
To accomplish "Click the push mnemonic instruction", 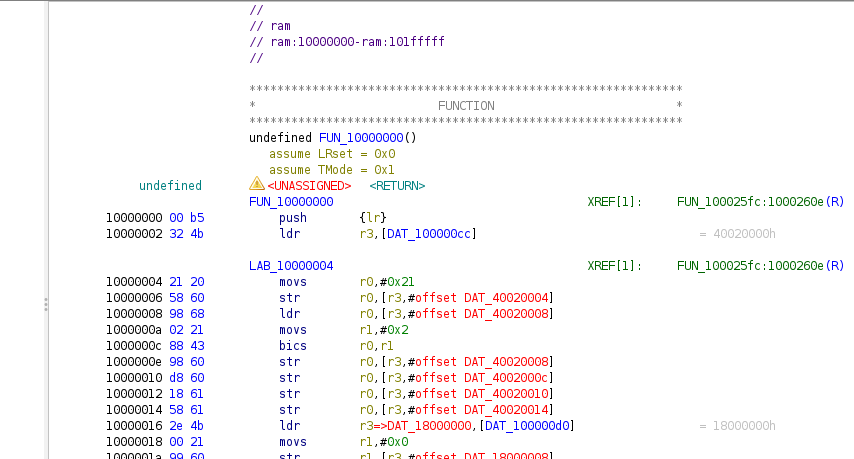I will [x=293, y=218].
